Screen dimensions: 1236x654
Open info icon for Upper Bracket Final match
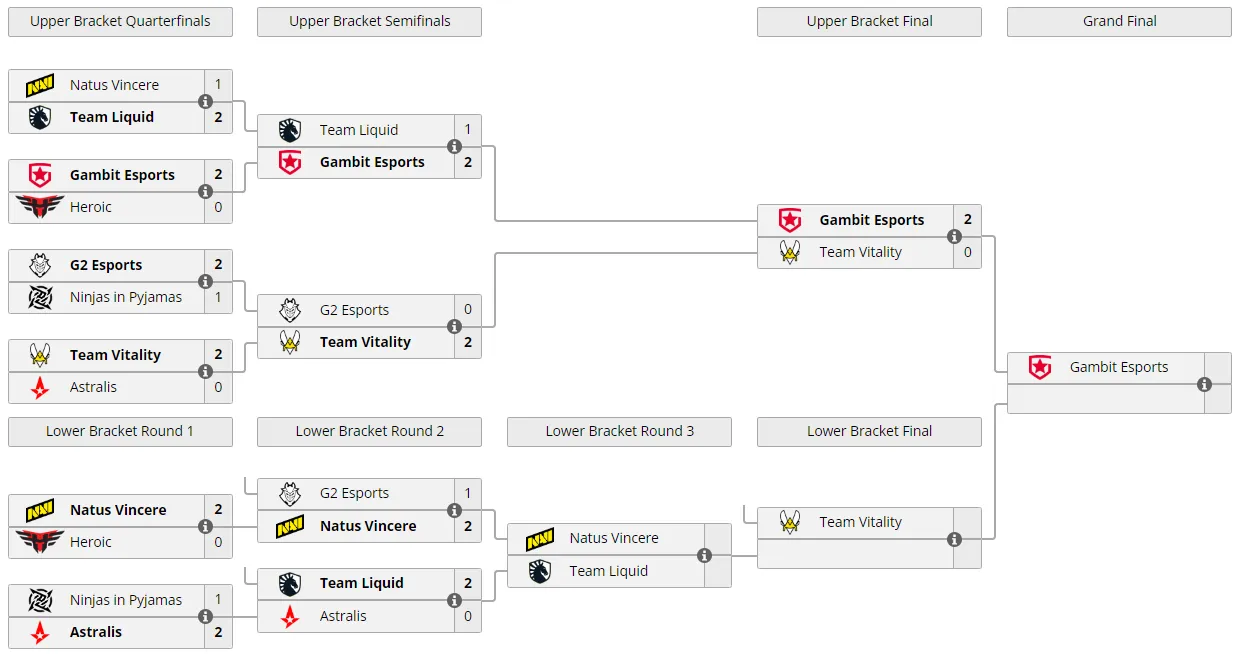pyautogui.click(x=954, y=236)
